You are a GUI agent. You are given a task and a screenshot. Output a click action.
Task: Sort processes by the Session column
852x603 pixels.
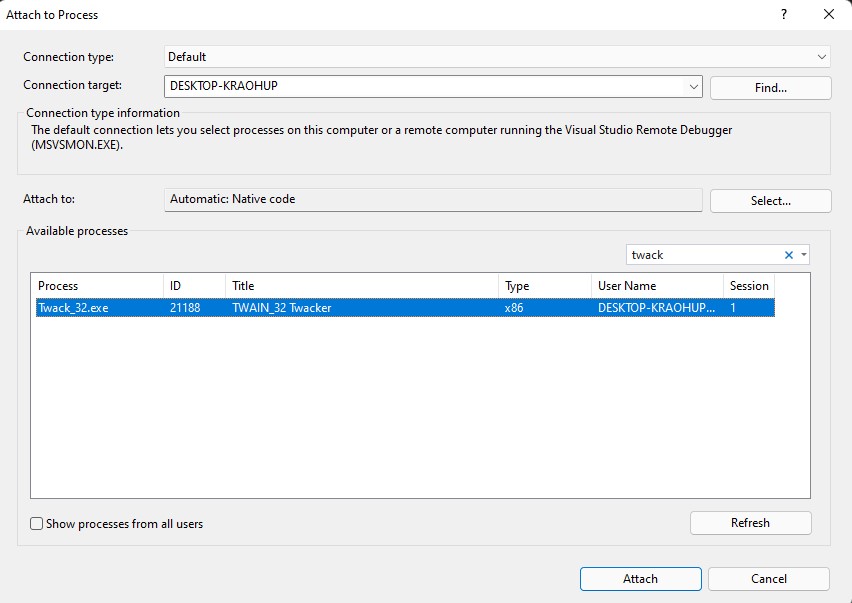point(748,285)
